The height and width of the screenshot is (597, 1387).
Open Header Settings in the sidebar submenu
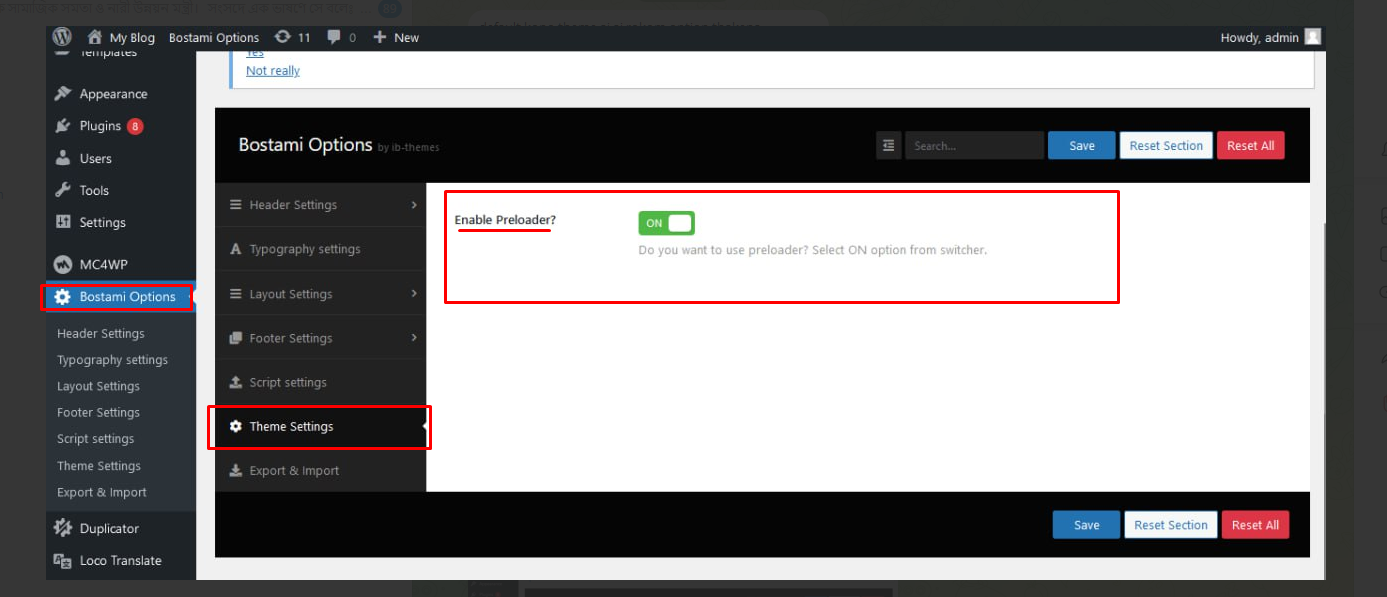(101, 334)
